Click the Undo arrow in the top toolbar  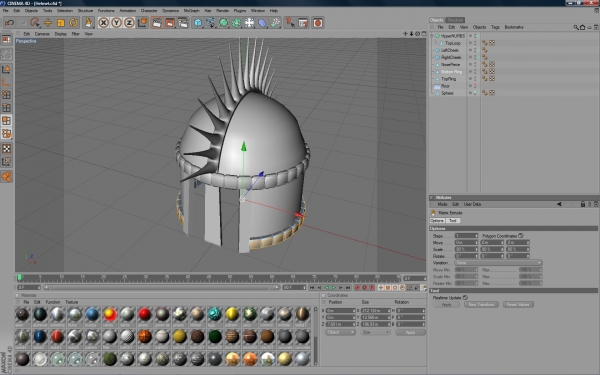point(10,23)
